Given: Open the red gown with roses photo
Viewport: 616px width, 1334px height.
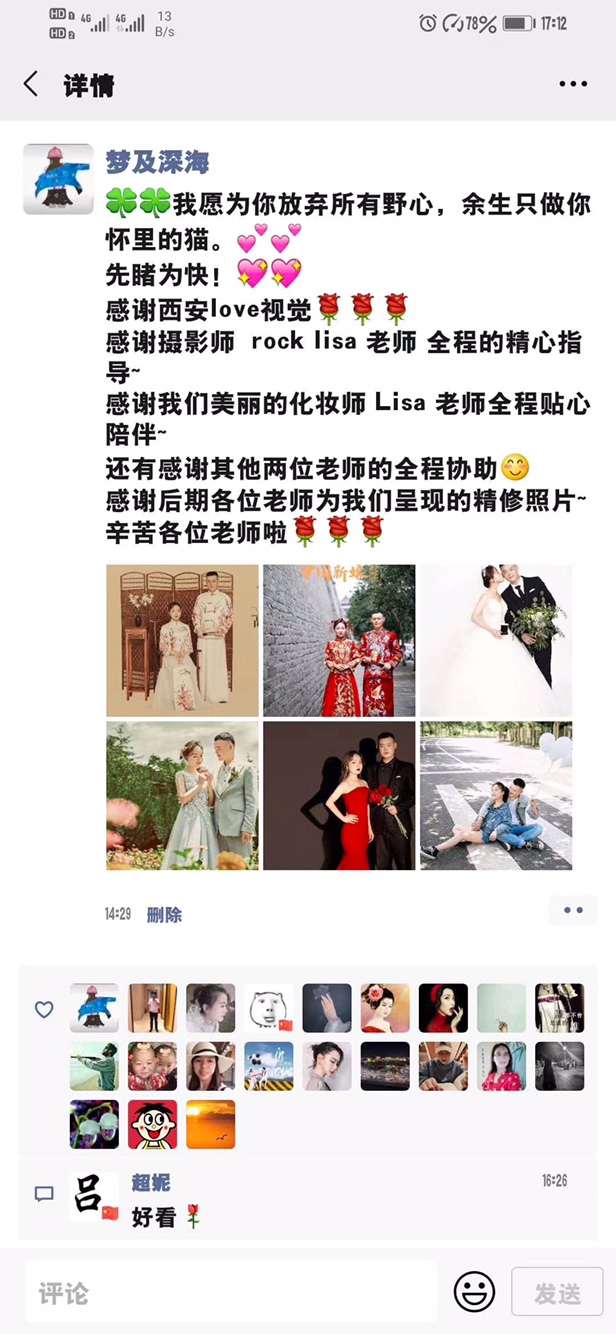Looking at the screenshot, I should [x=339, y=796].
